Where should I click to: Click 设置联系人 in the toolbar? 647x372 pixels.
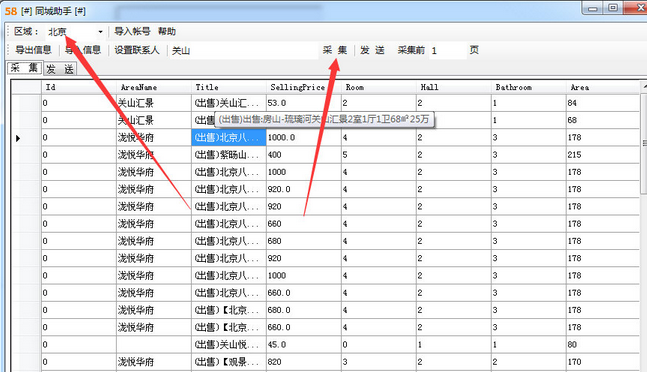137,50
